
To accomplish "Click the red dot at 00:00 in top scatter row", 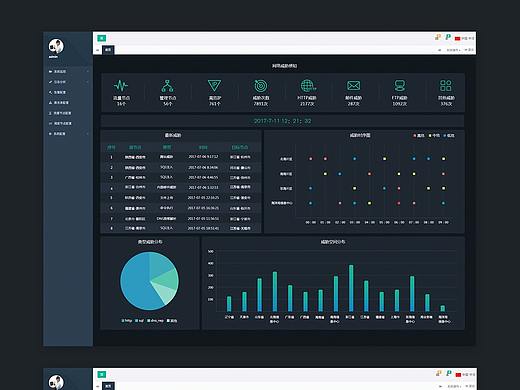I will tap(311, 159).
